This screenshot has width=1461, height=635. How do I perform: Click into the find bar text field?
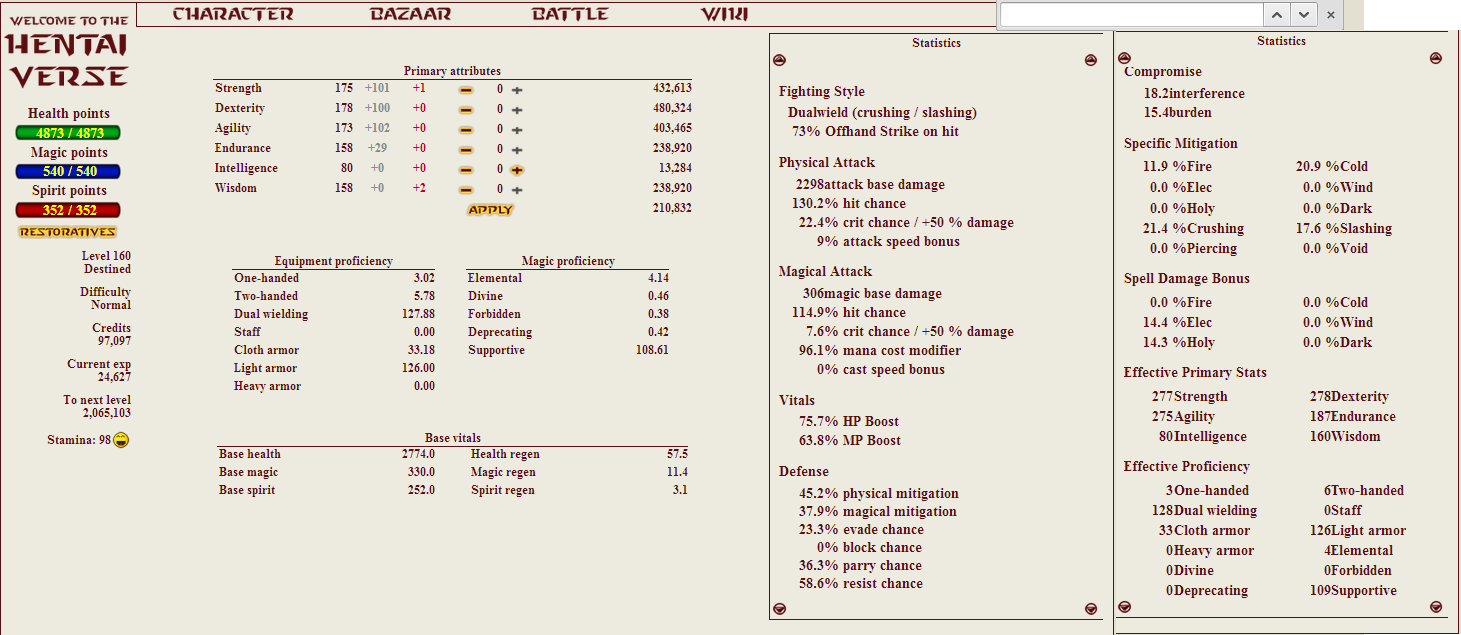(1132, 15)
